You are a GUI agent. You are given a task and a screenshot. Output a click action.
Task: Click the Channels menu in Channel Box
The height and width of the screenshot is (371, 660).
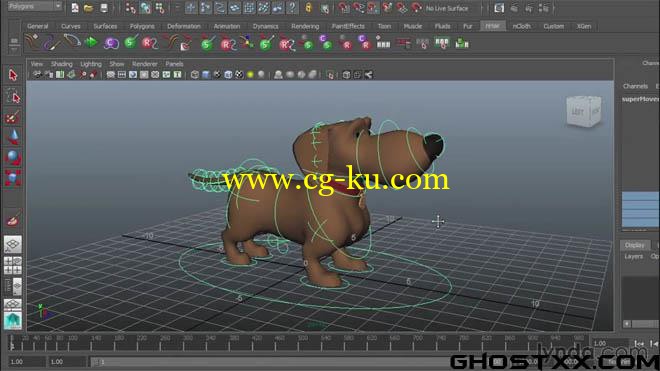click(635, 86)
